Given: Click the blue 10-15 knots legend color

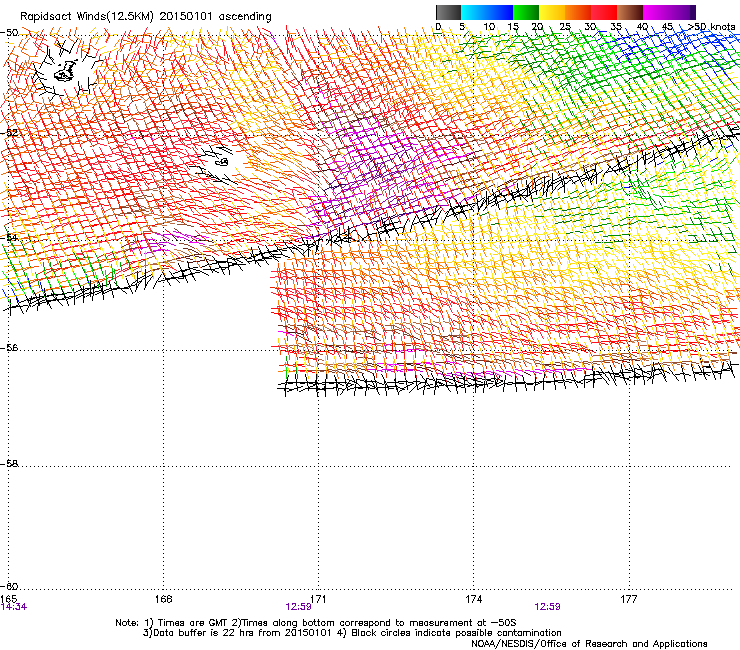Looking at the screenshot, I should click(x=500, y=12).
